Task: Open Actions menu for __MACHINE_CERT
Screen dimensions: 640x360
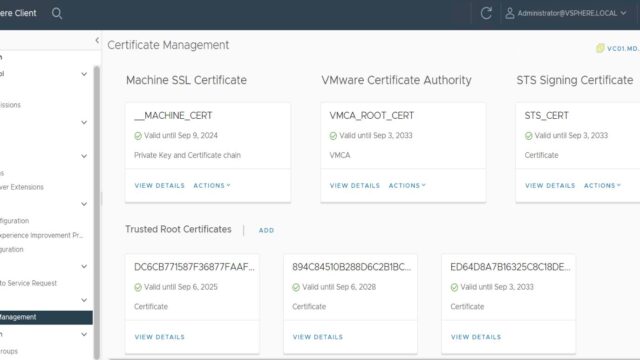Action: coord(212,185)
